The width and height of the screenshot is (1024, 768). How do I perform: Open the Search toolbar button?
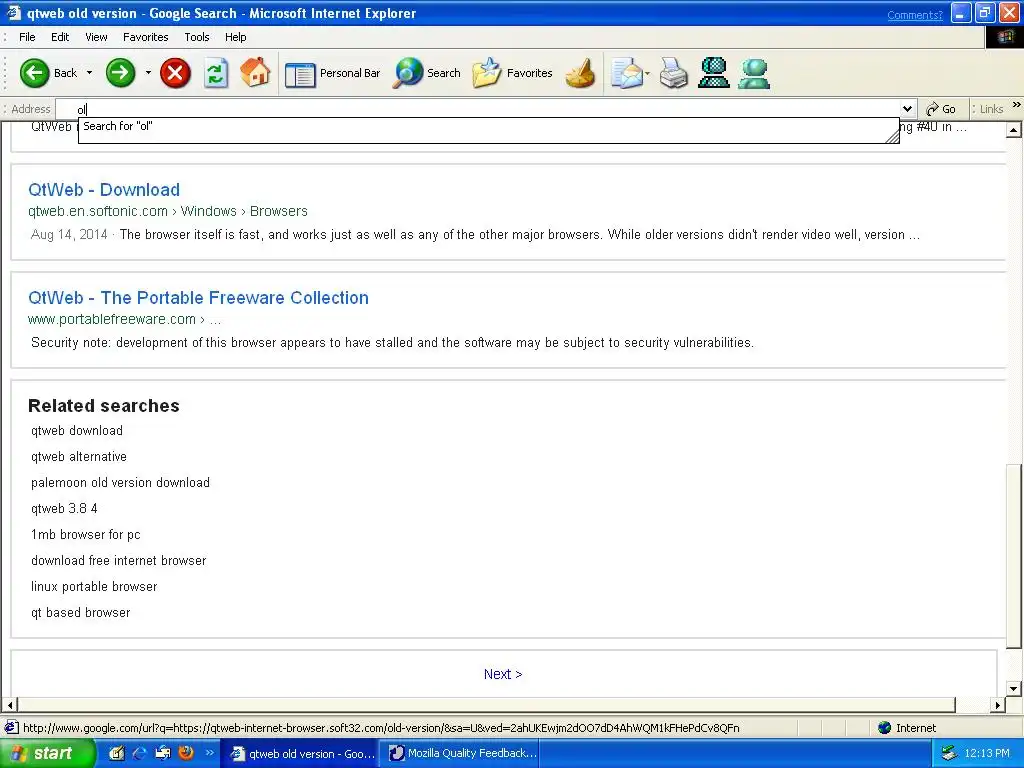(x=427, y=72)
